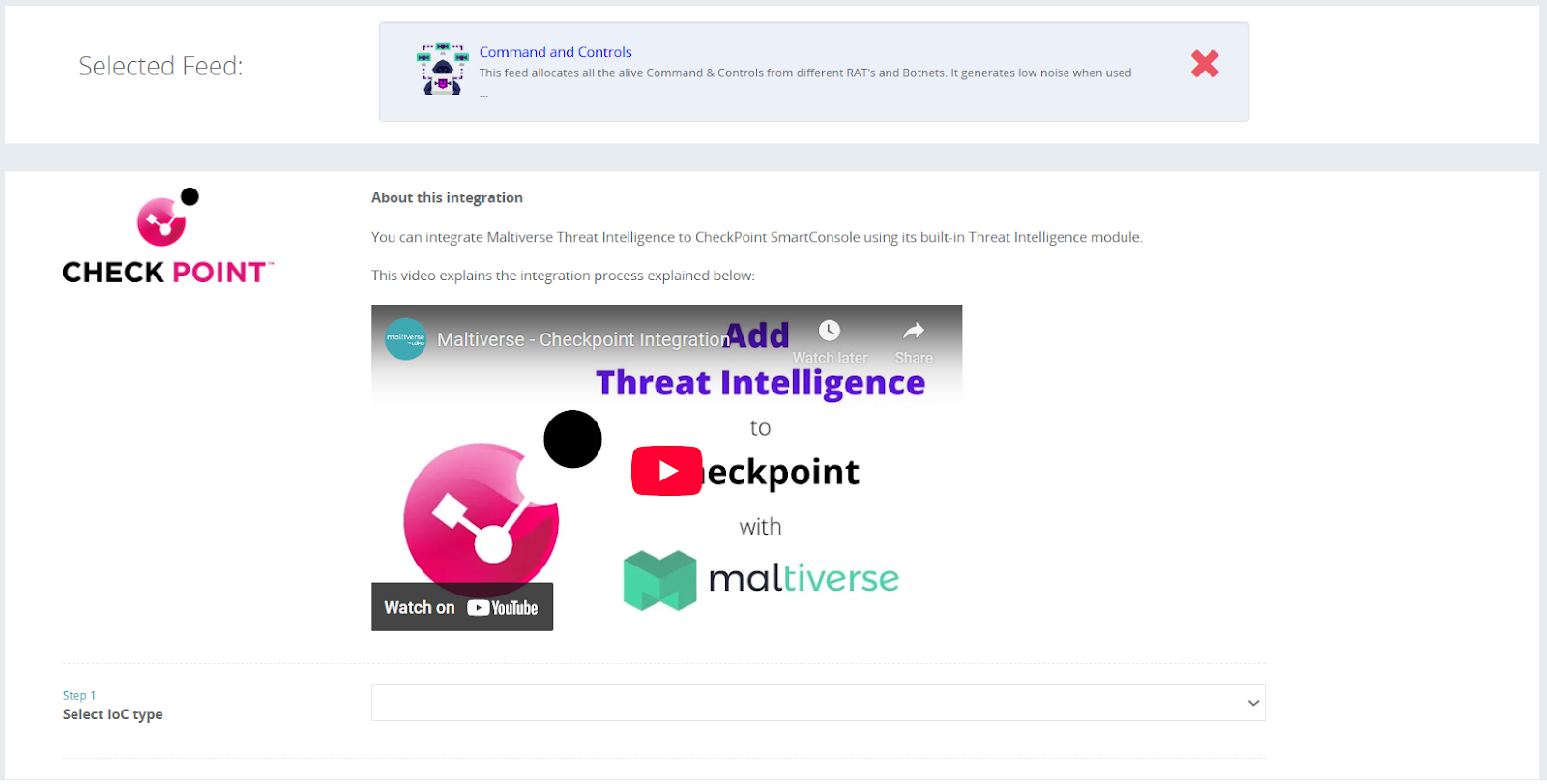Click the Share arrow icon on video
Screen dimensions: 1547x784
point(914,332)
